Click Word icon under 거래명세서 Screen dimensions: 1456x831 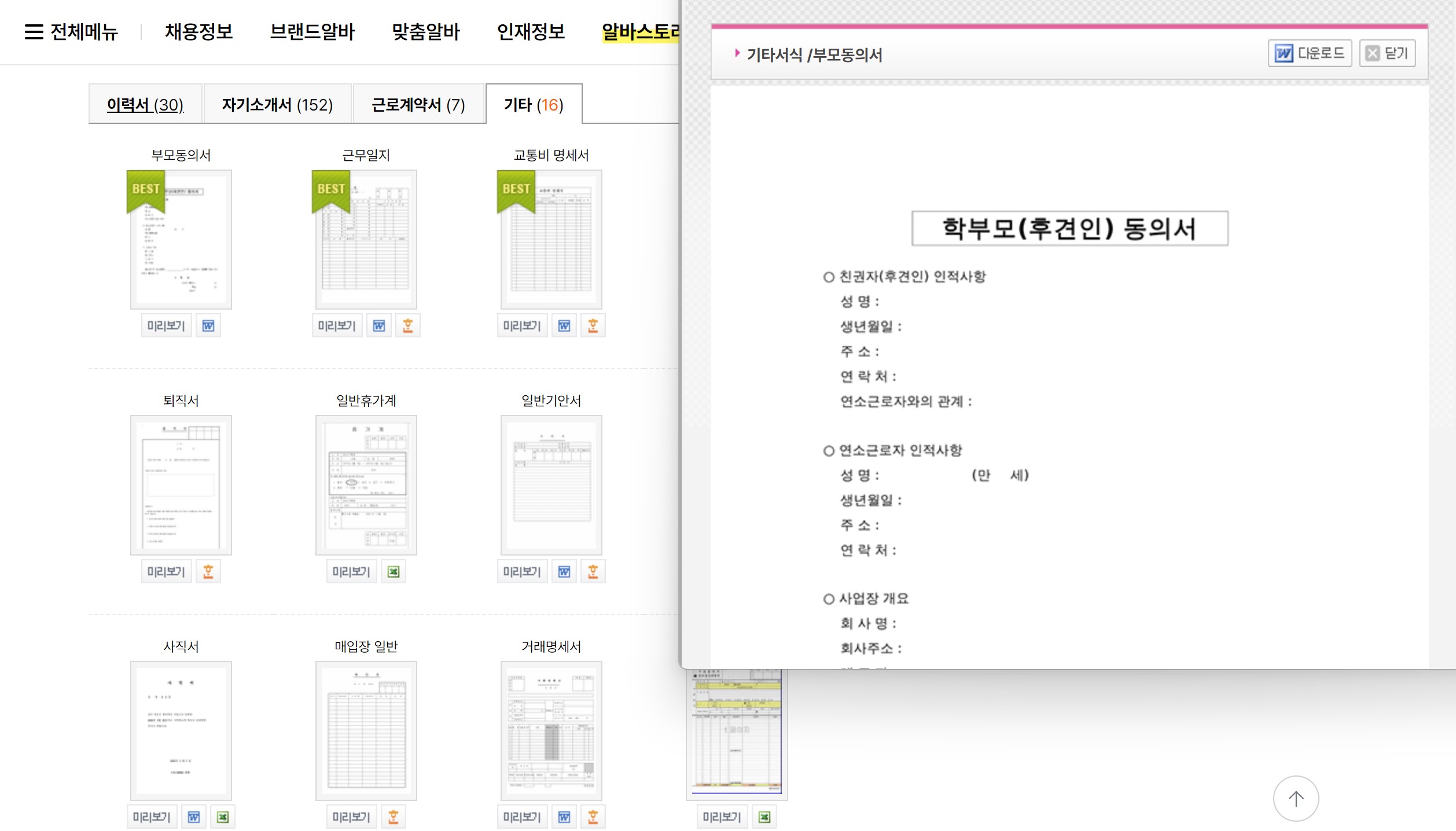point(564,817)
